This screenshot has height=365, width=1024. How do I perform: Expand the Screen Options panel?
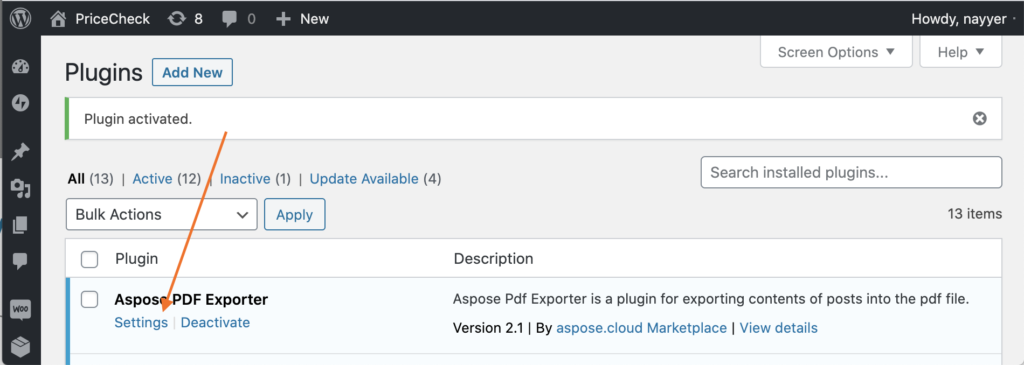pyautogui.click(x=836, y=52)
